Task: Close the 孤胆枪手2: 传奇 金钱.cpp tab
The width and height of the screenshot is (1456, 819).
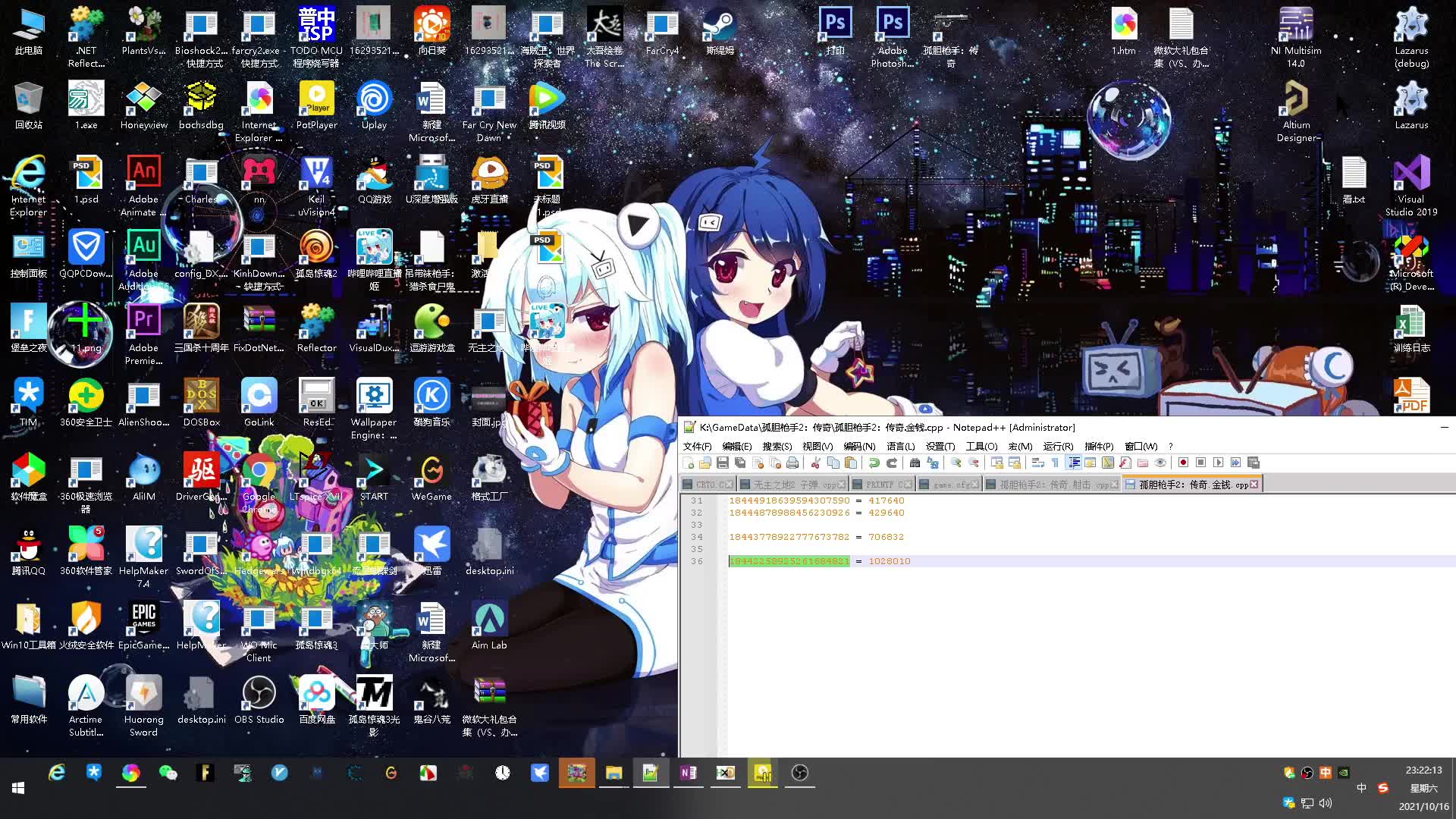Action: click(1254, 485)
